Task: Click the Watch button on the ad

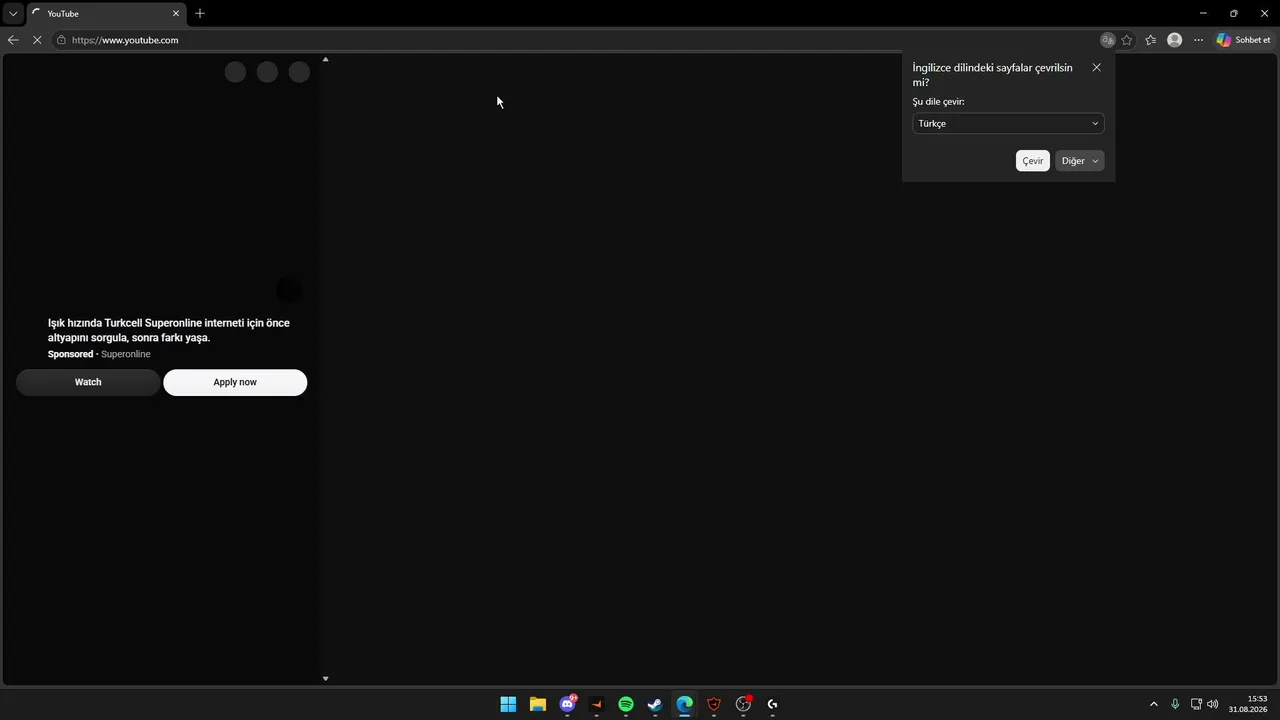Action: tap(88, 382)
